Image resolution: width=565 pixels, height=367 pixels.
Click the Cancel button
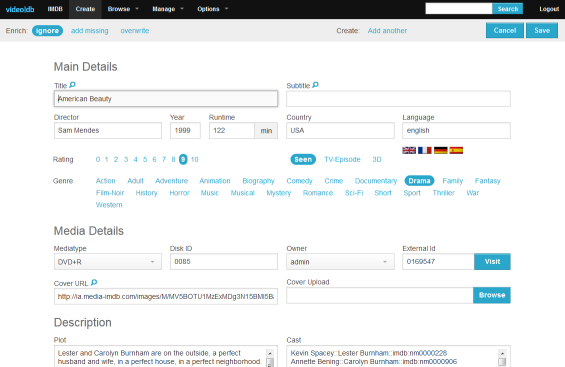coord(505,31)
